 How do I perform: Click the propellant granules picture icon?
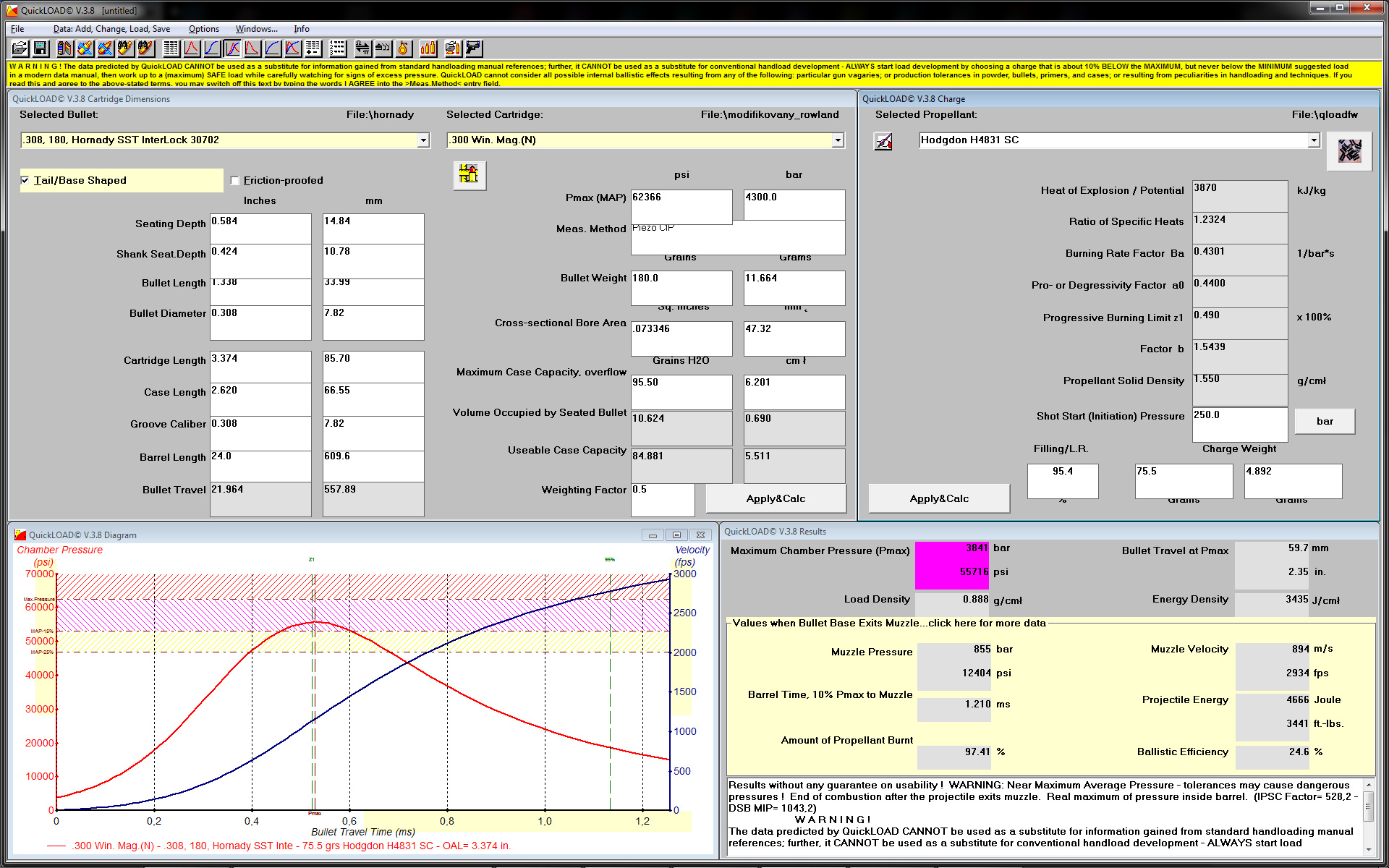1349,150
